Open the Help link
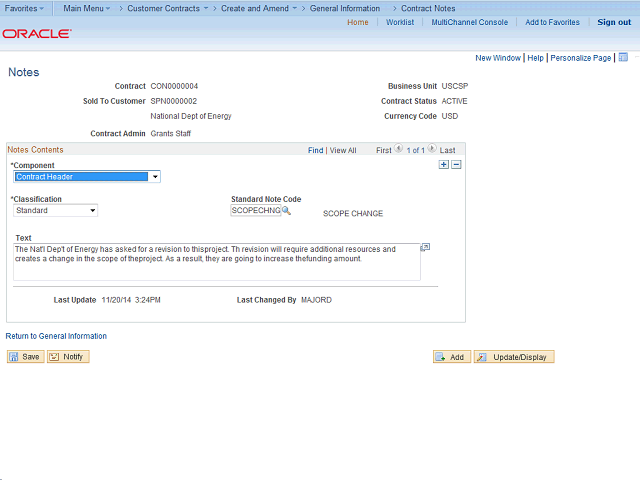The image size is (640, 480). (536, 58)
